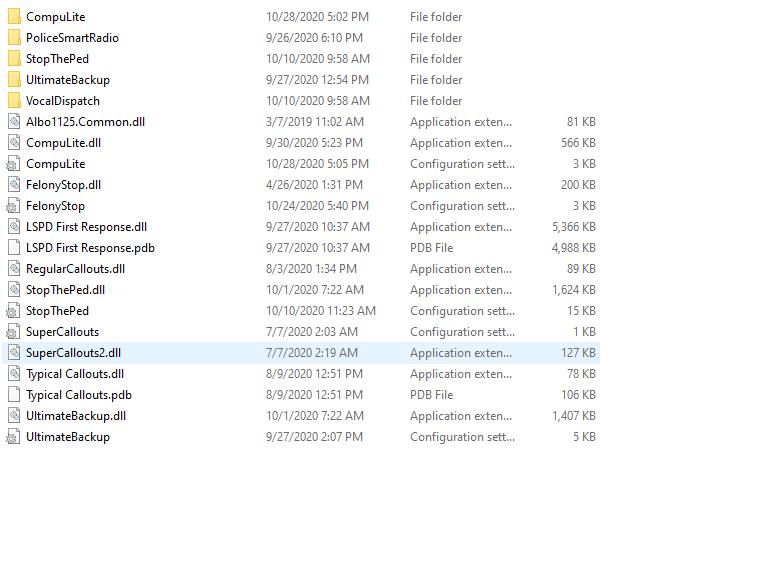This screenshot has width=772, height=577.
Task: Click the 4/26/2020 1:31 PM date
Action: [x=315, y=185]
